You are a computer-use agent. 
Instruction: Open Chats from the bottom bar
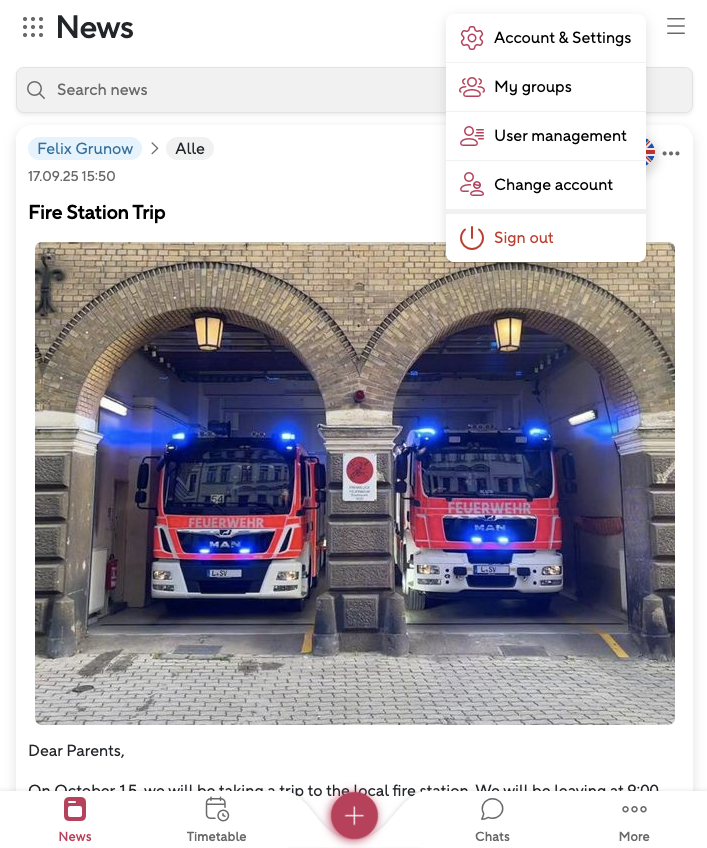tap(492, 820)
